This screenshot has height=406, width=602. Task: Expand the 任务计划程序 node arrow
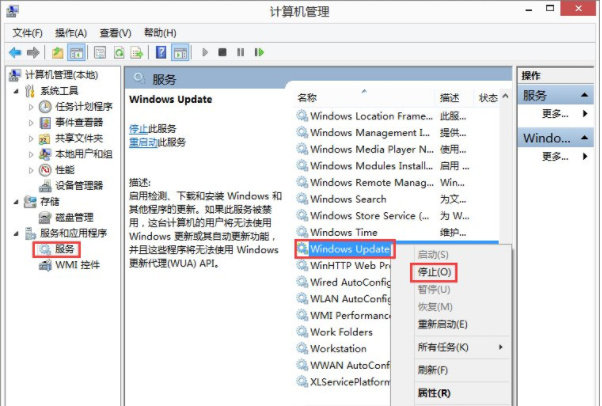pyautogui.click(x=31, y=107)
